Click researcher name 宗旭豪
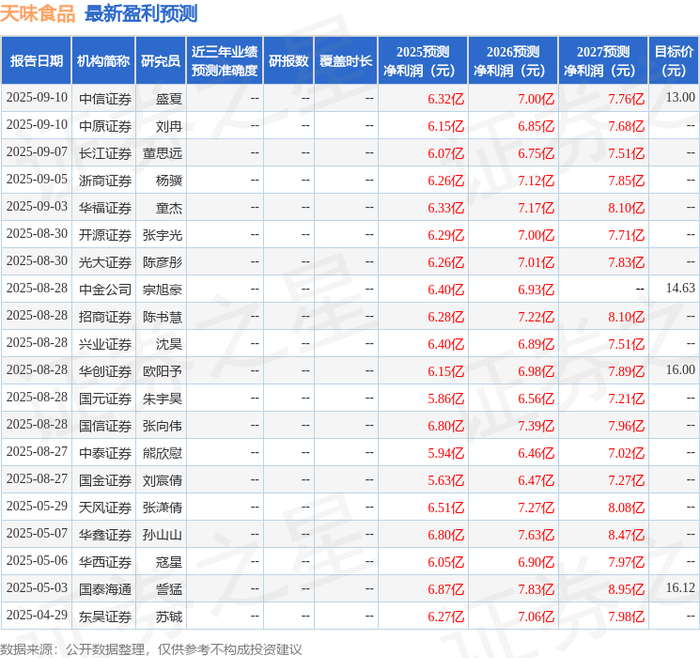The width and height of the screenshot is (700, 658). (x=162, y=290)
